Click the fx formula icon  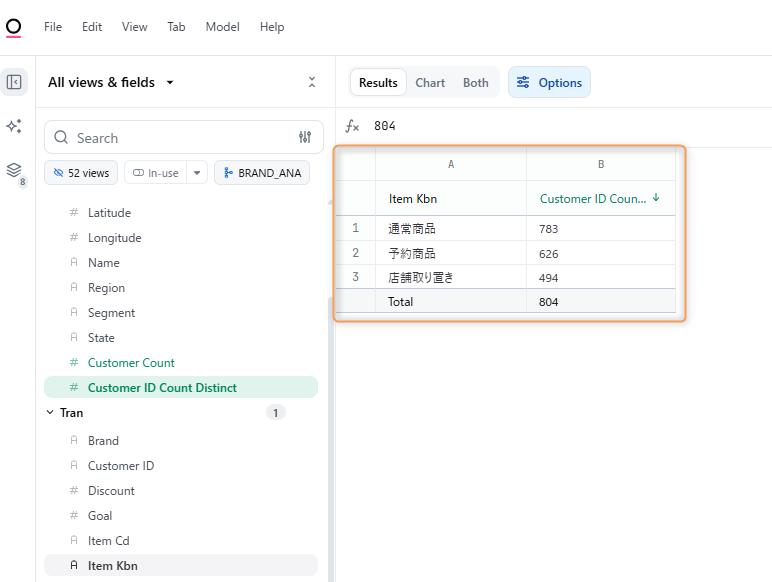[x=352, y=126]
